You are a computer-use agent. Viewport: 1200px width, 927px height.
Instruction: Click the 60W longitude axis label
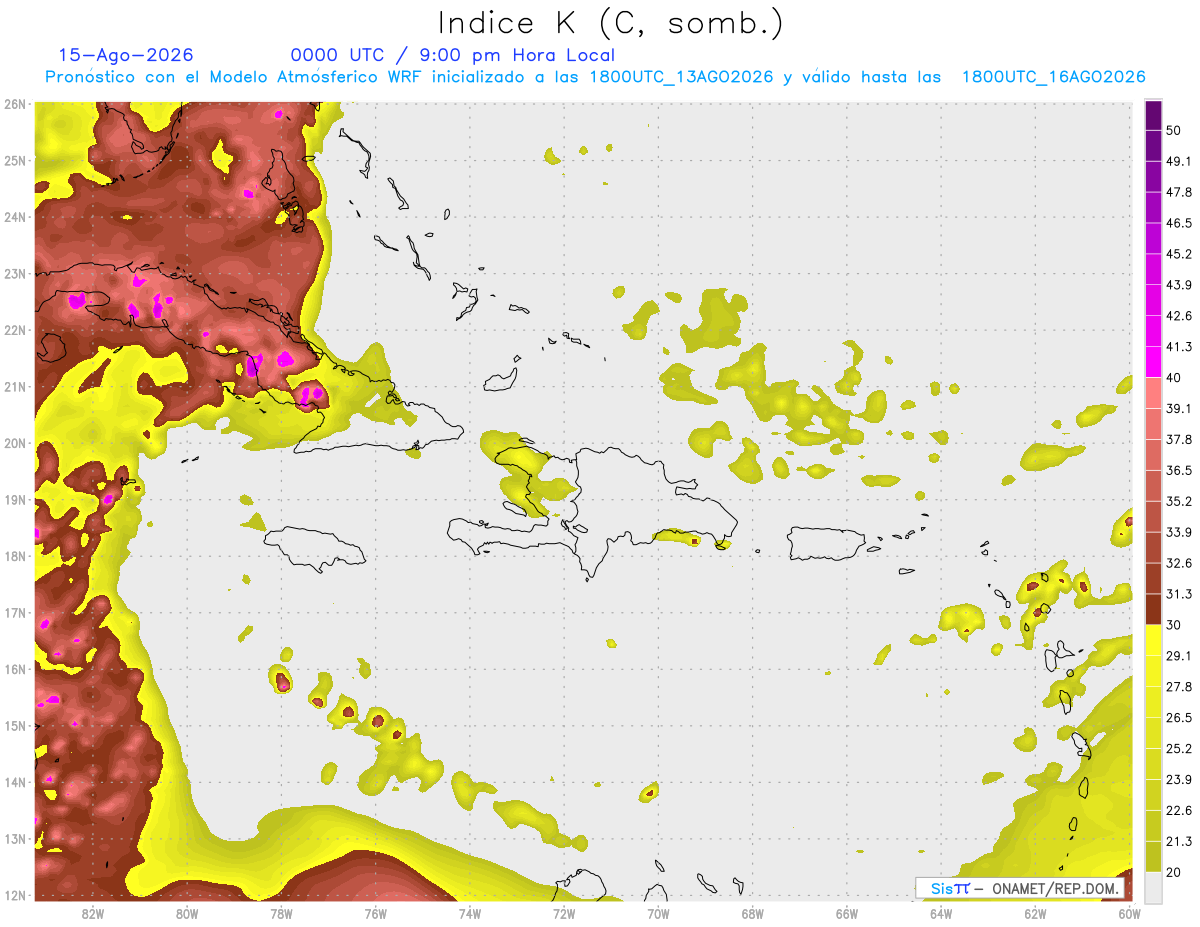pos(1128,913)
